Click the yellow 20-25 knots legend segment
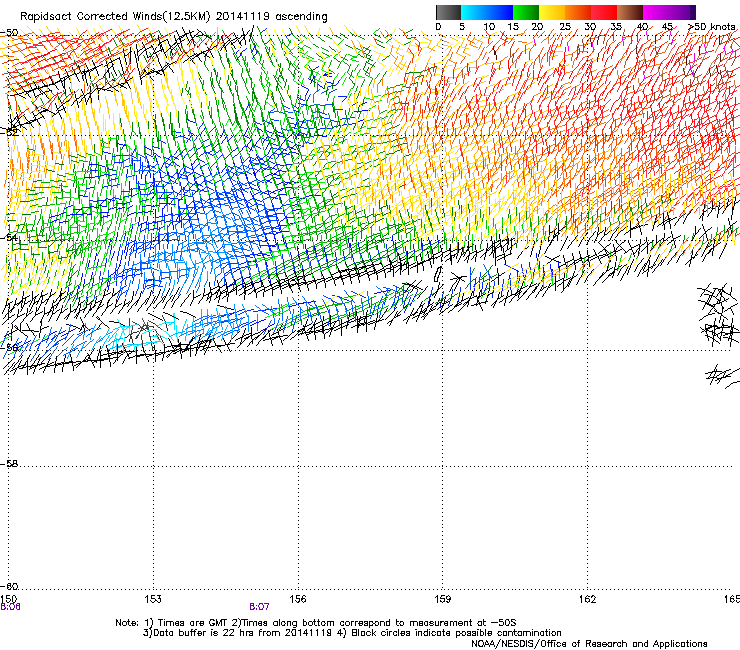 (552, 12)
